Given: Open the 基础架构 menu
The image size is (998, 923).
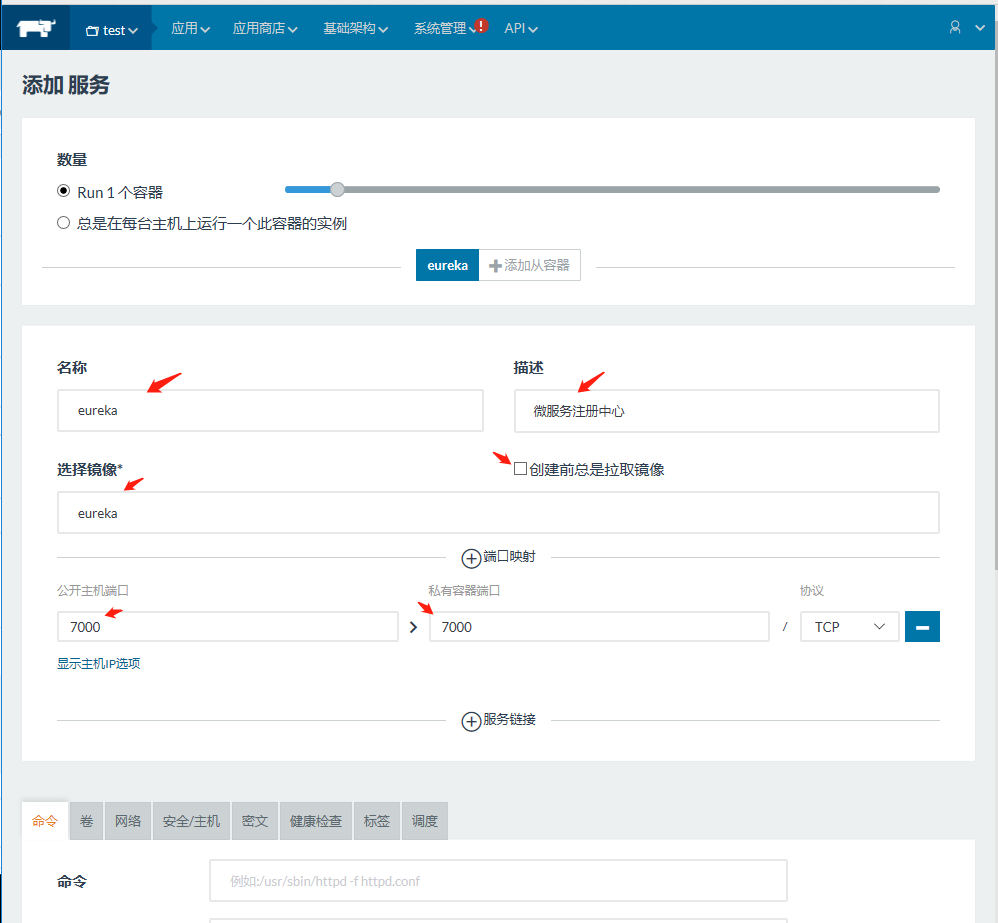Looking at the screenshot, I should 355,28.
